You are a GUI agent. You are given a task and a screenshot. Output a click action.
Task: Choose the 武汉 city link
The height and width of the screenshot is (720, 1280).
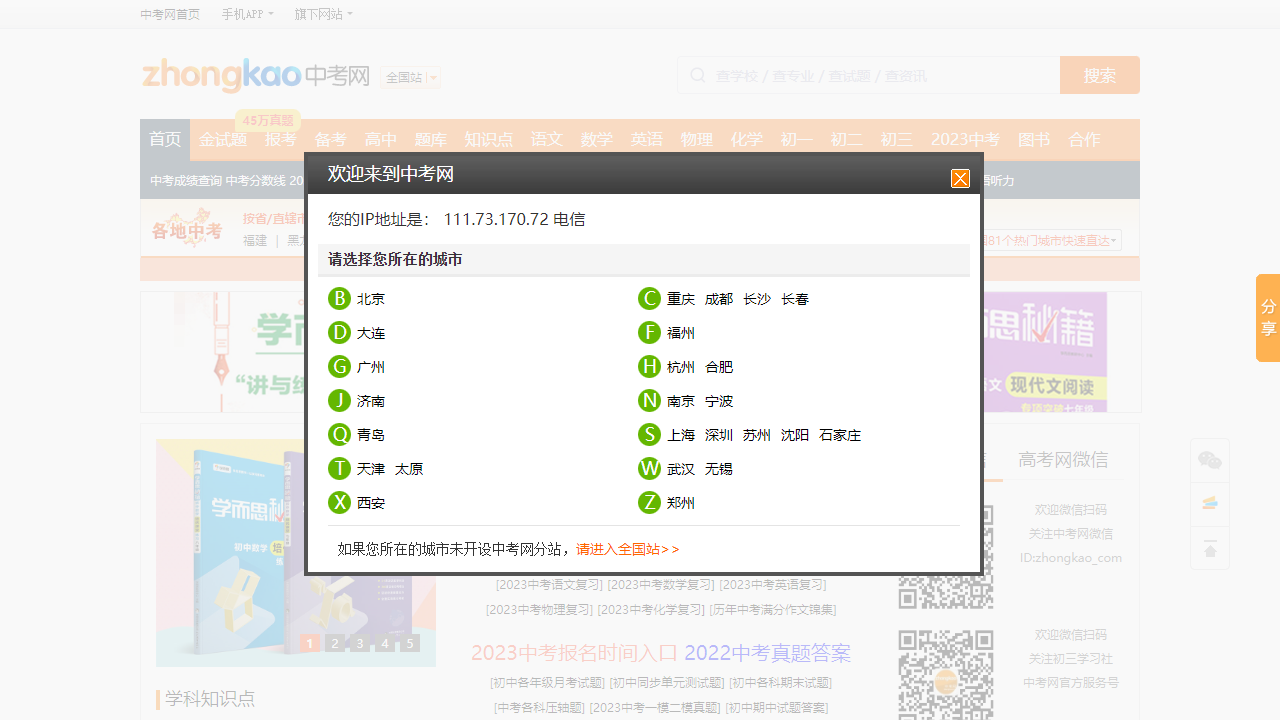point(681,469)
